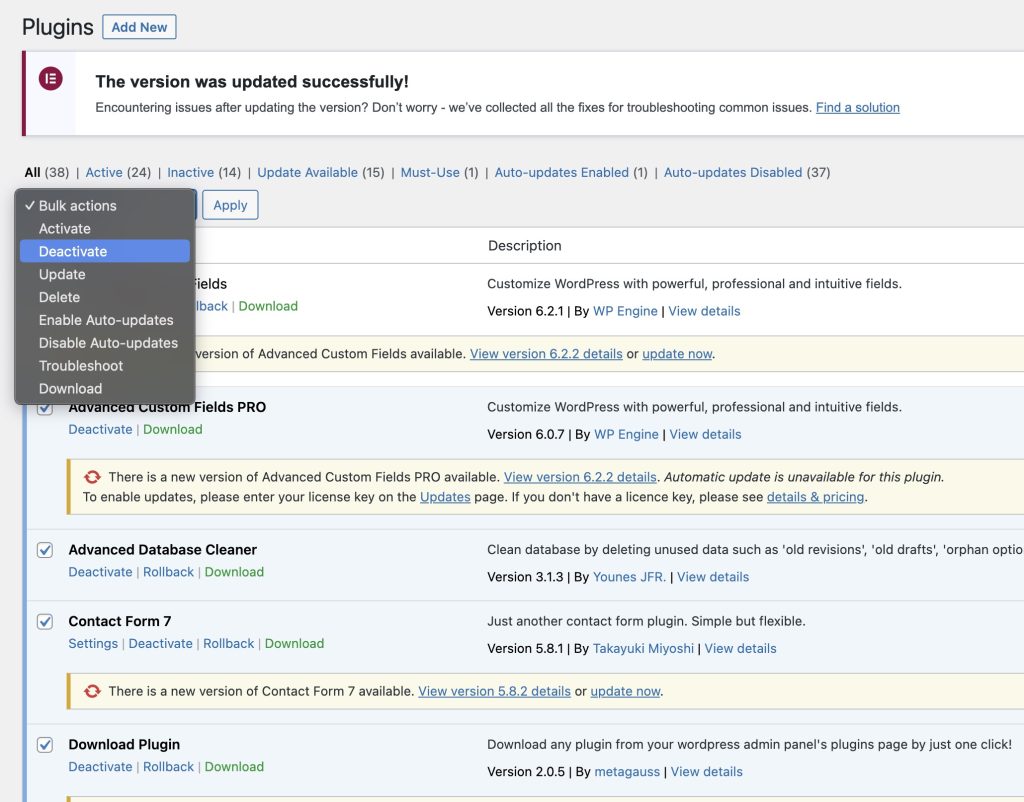Pick Troubleshoot option in bulk actions menu
The height and width of the screenshot is (802, 1024).
tap(81, 366)
